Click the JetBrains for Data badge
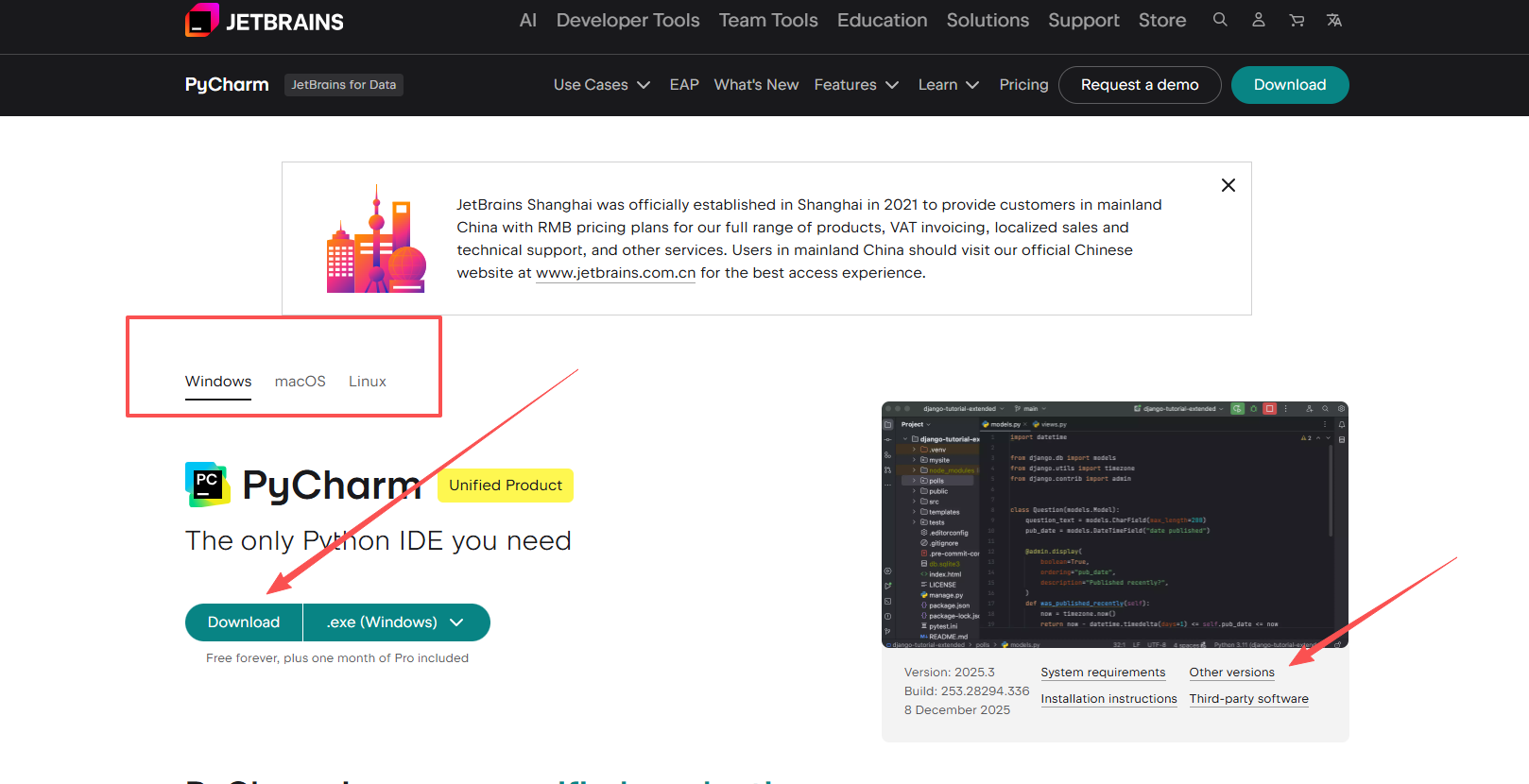The width and height of the screenshot is (1529, 784). pyautogui.click(x=344, y=85)
